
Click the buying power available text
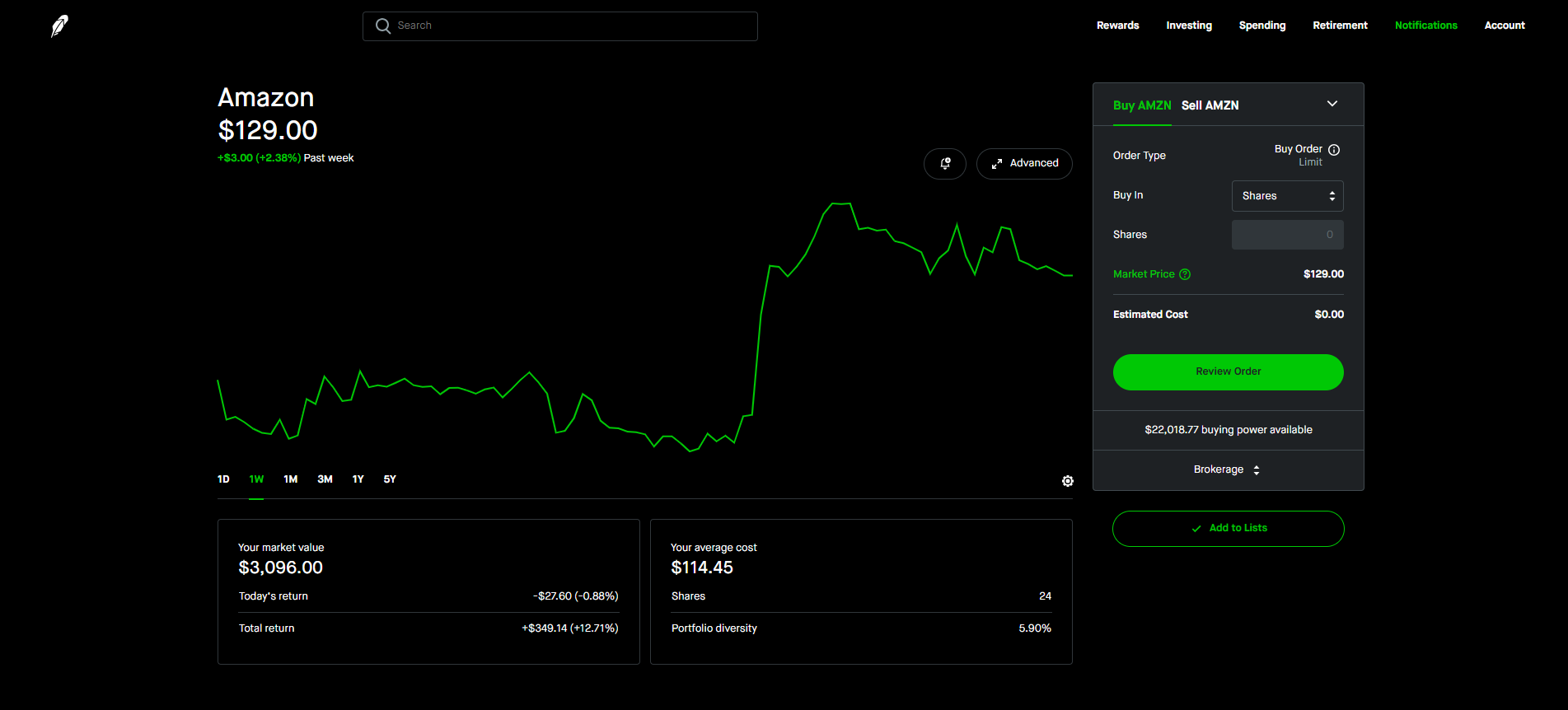(x=1228, y=430)
